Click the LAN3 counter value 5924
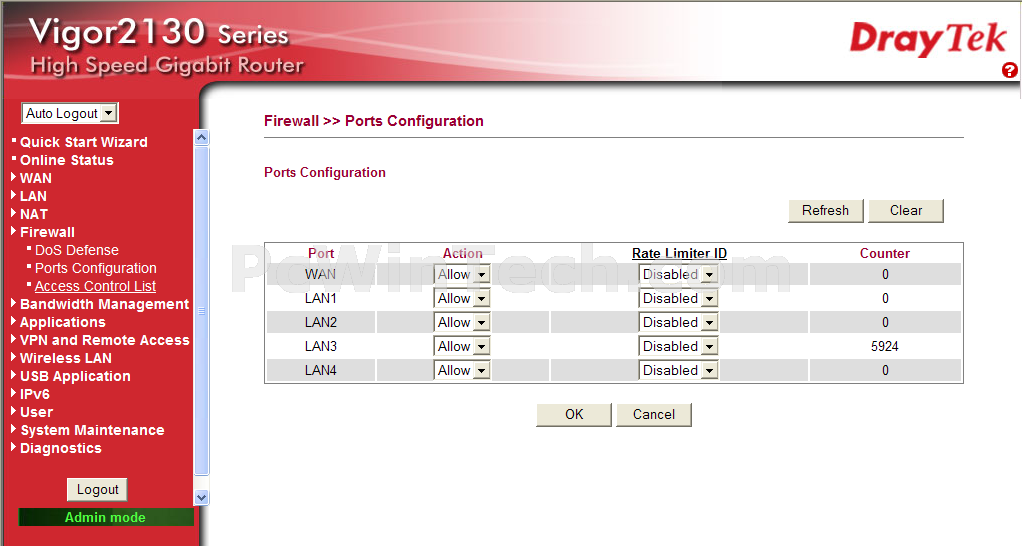This screenshot has height=546, width=1022. pos(884,347)
